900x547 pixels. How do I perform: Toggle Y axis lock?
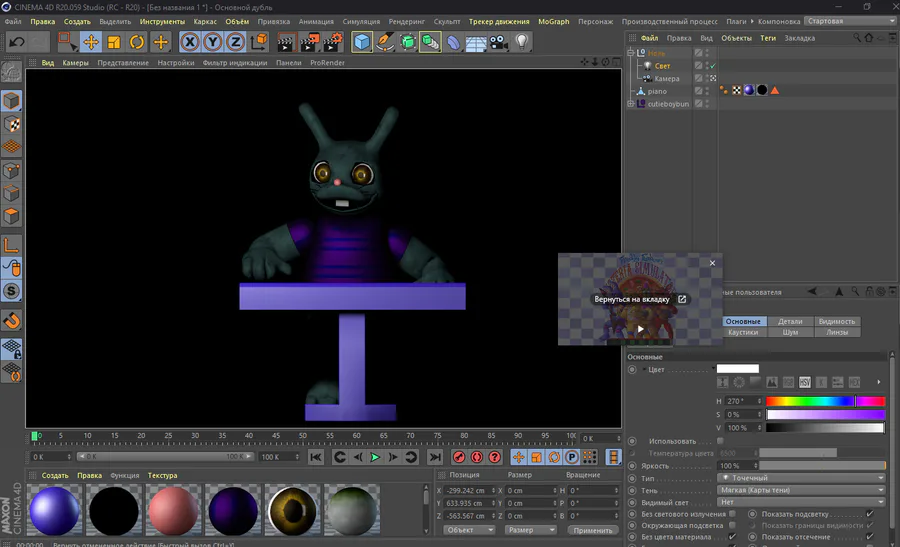click(x=213, y=42)
